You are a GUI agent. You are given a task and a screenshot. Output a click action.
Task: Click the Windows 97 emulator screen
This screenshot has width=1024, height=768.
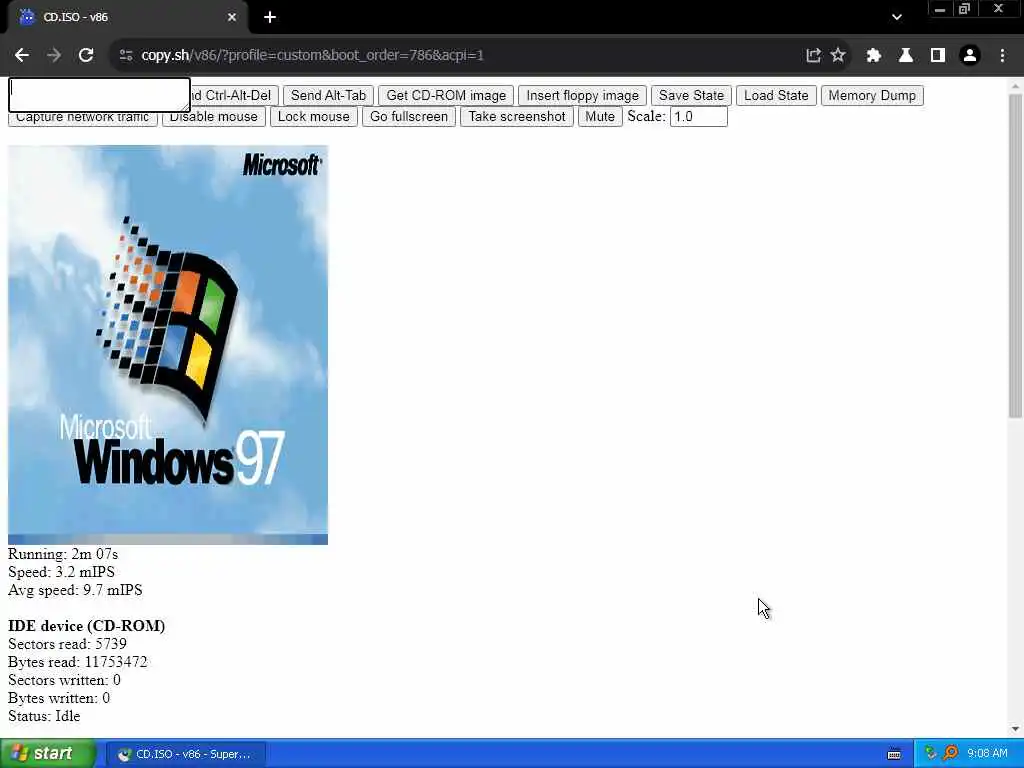[x=168, y=345]
